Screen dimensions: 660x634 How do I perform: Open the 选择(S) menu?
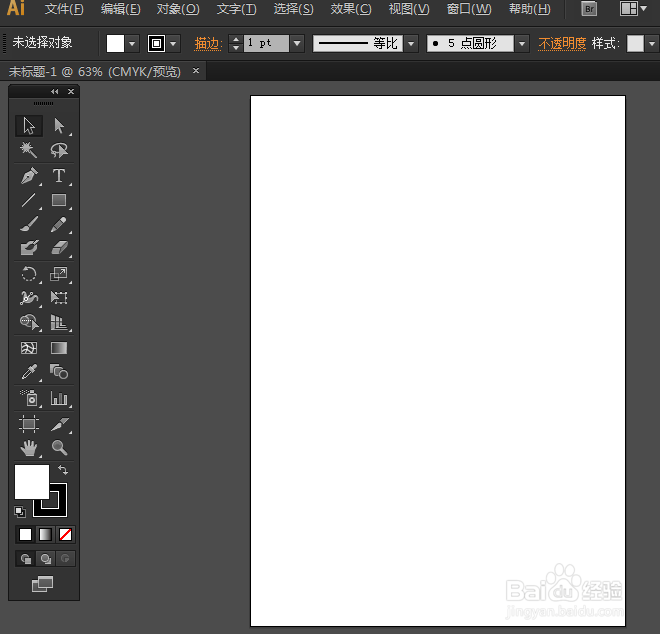click(293, 9)
